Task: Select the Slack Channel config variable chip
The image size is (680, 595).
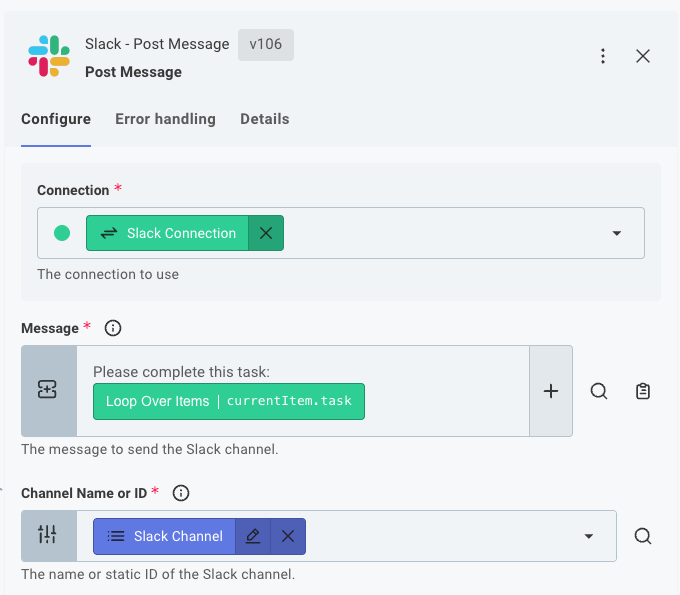Action: tap(164, 536)
